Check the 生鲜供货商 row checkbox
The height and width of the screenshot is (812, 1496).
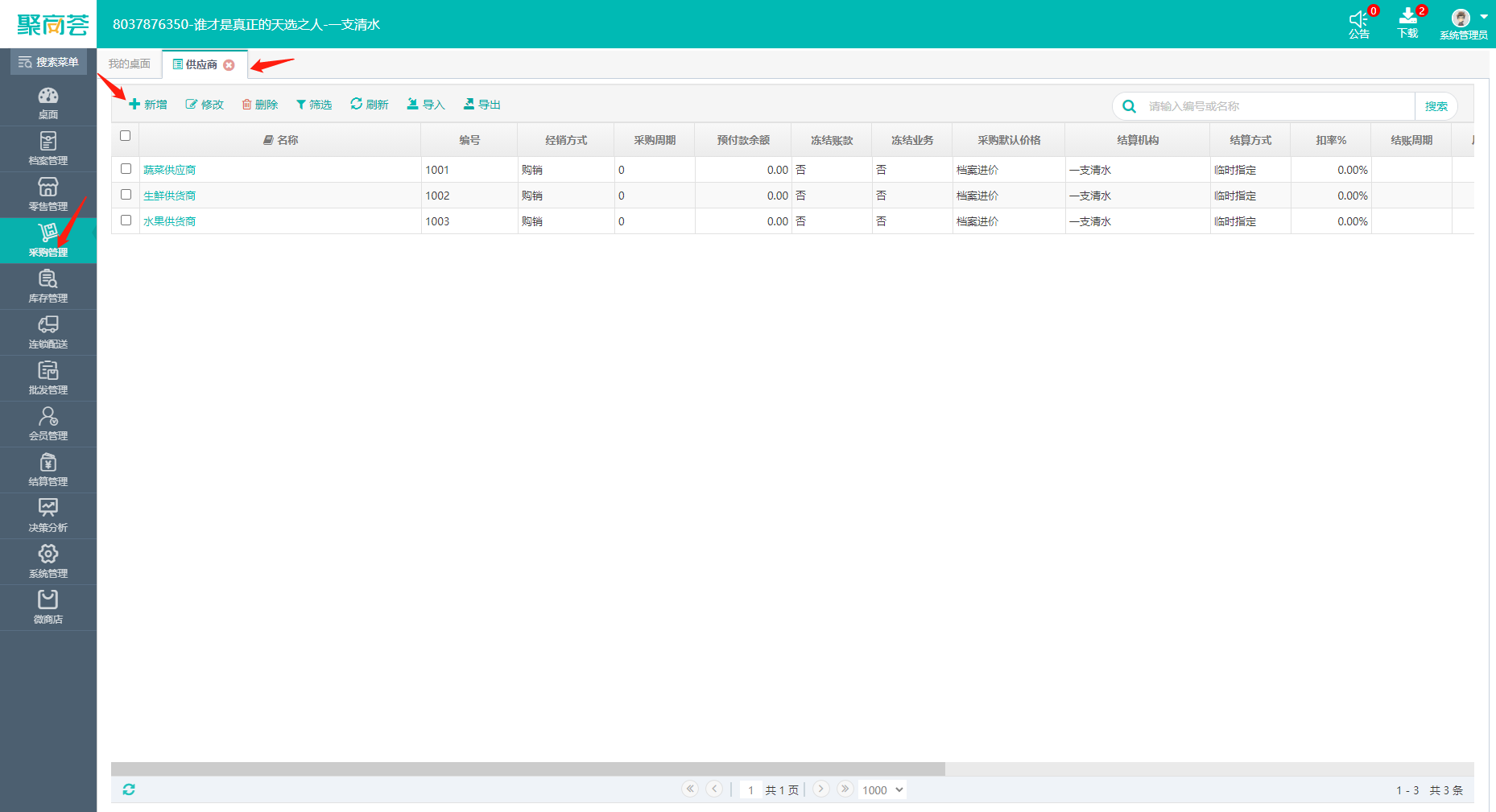pos(126,195)
